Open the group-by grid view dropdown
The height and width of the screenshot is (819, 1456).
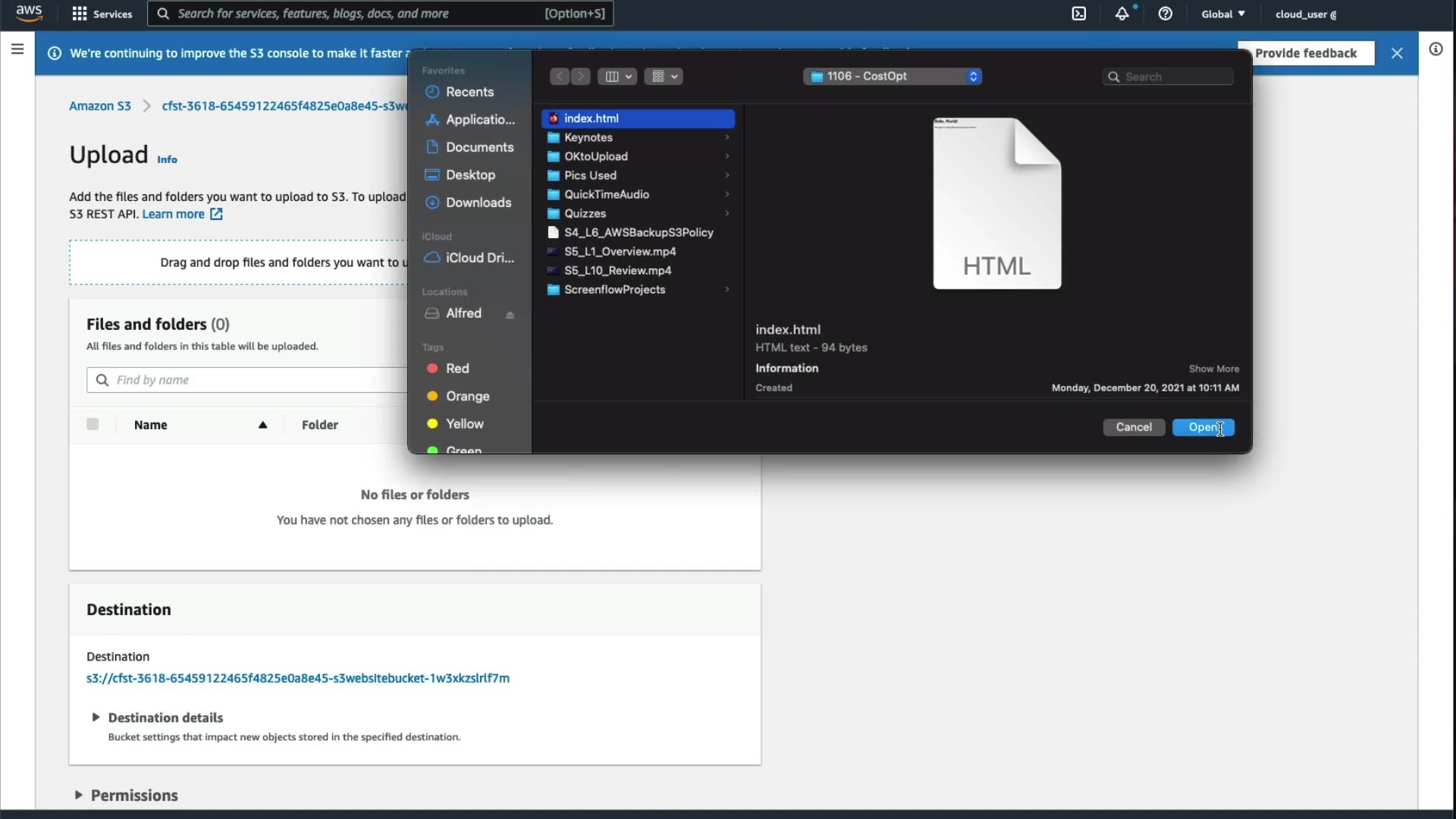point(664,77)
